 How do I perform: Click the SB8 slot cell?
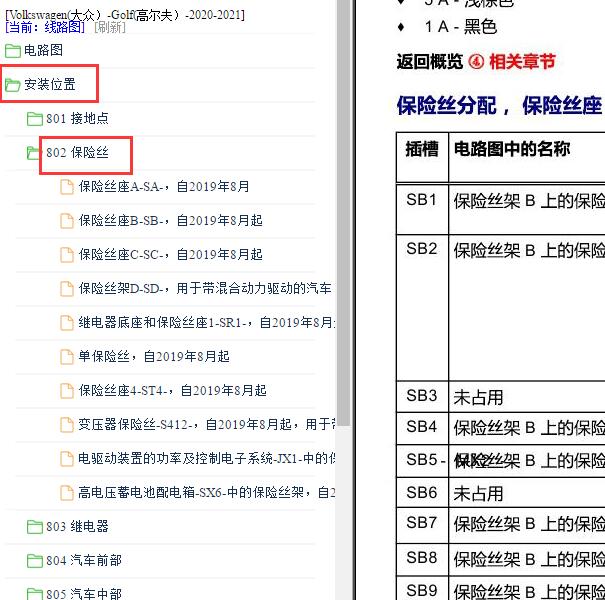422,559
